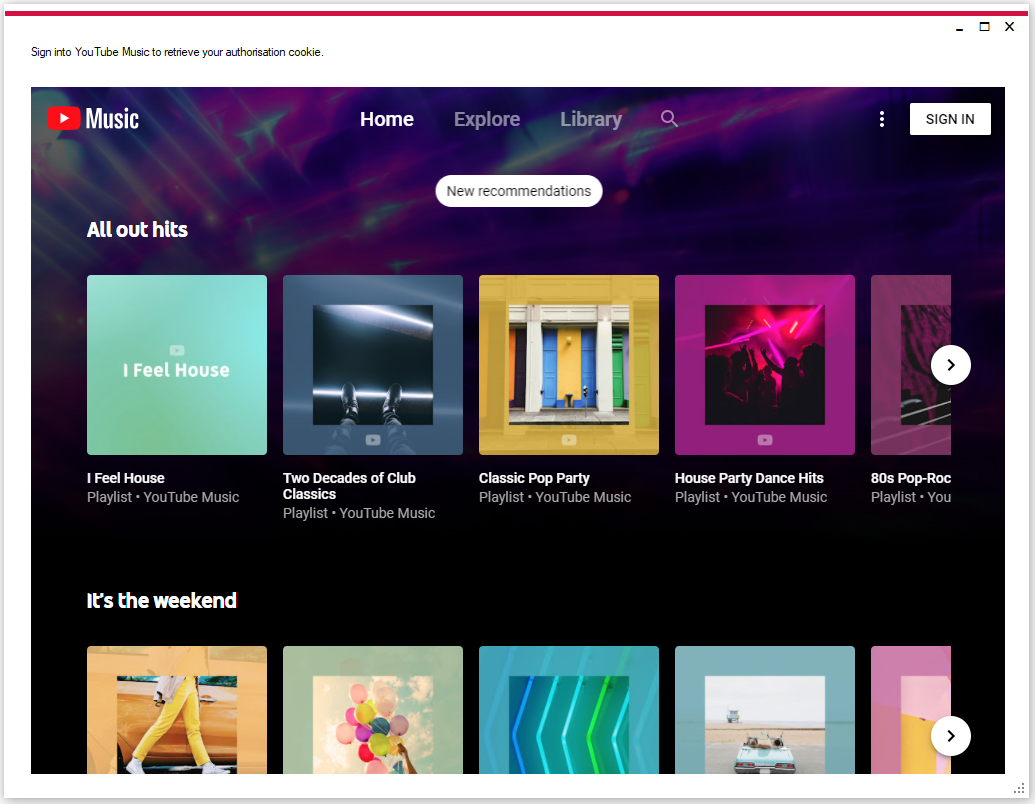Click House Party Dance Hits title
This screenshot has width=1035, height=804.
(x=749, y=478)
